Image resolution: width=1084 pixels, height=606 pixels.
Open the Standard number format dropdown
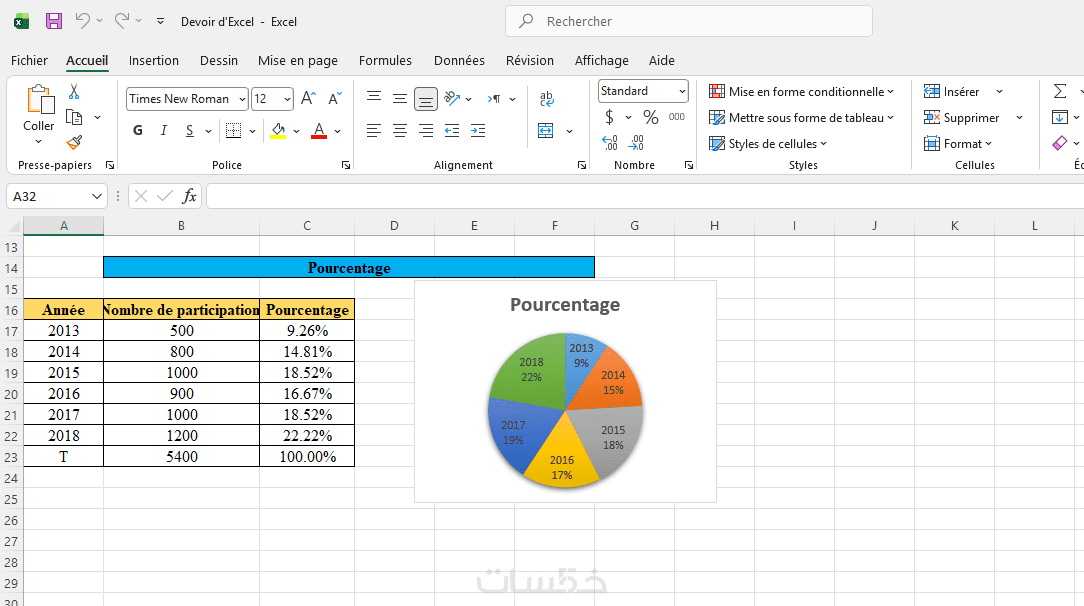682,91
